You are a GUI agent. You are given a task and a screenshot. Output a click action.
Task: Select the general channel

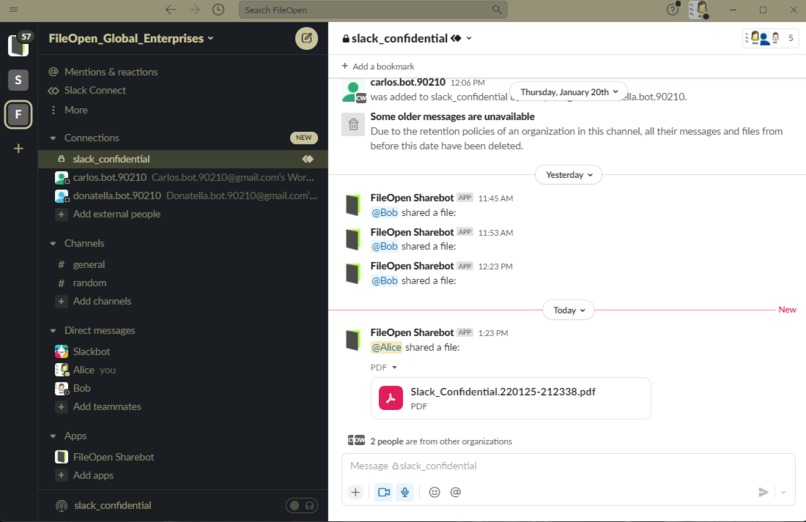182,265
